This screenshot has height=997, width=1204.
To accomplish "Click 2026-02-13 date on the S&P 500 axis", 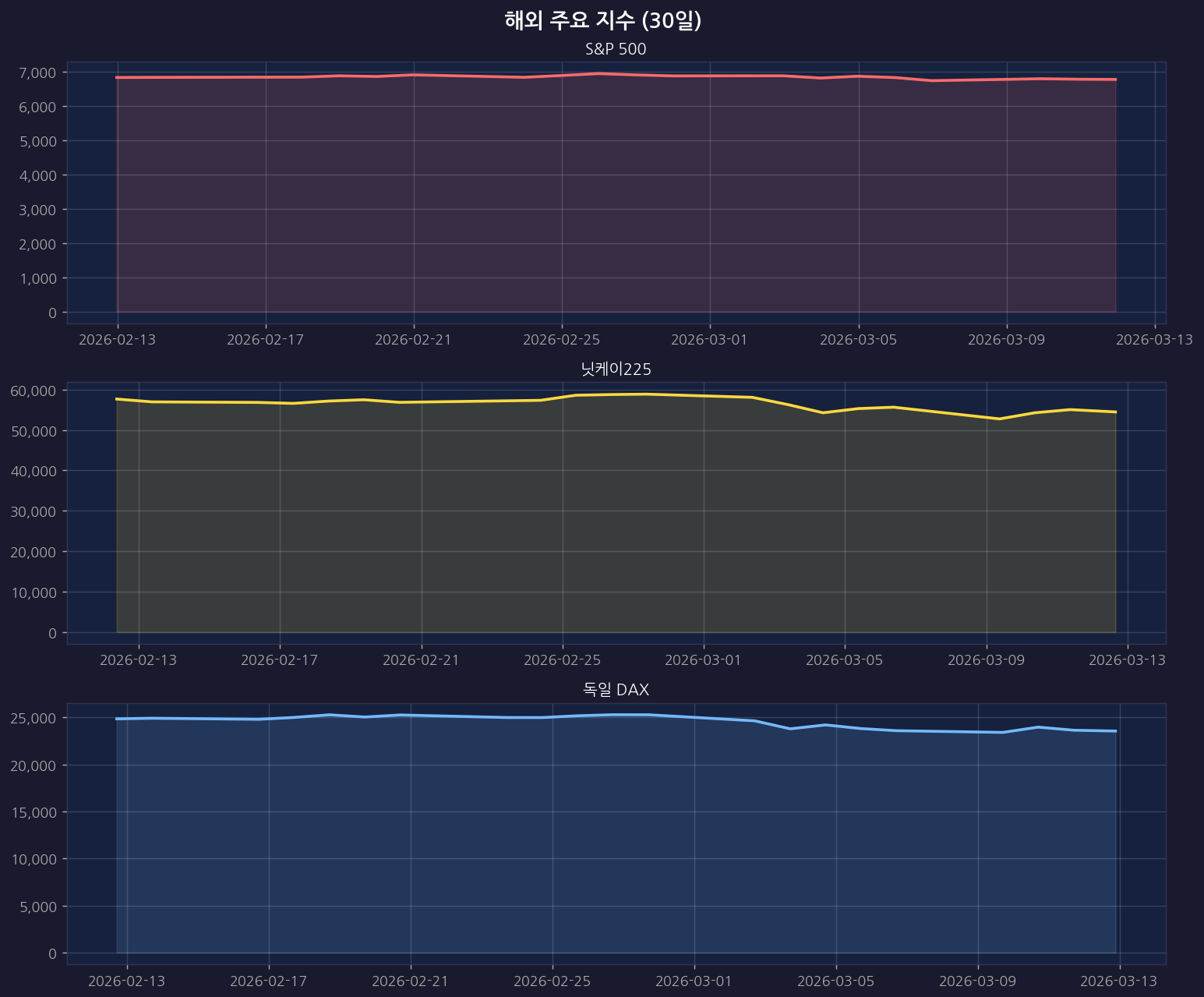I will [x=117, y=340].
